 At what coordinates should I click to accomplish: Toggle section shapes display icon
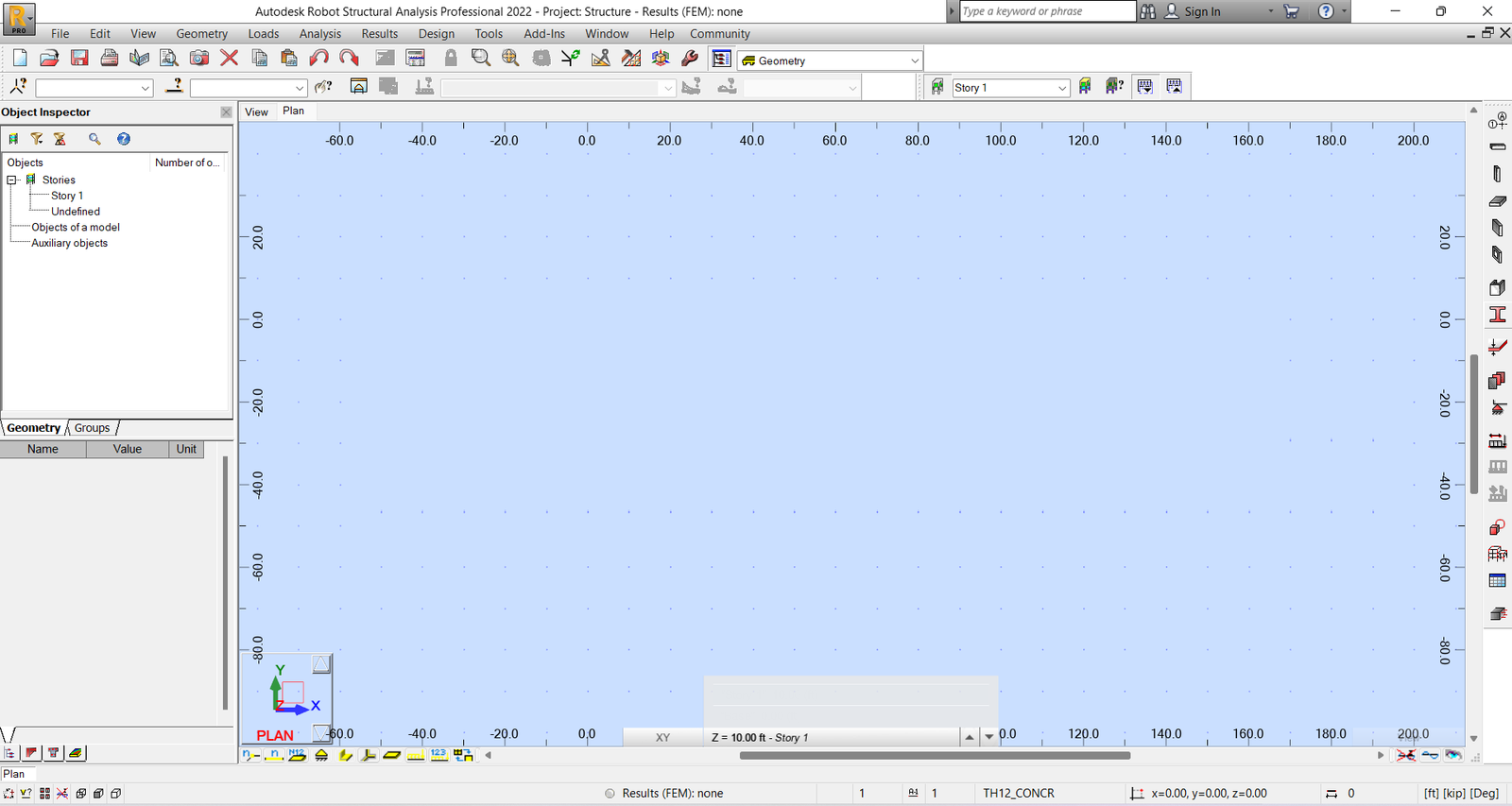[x=345, y=755]
